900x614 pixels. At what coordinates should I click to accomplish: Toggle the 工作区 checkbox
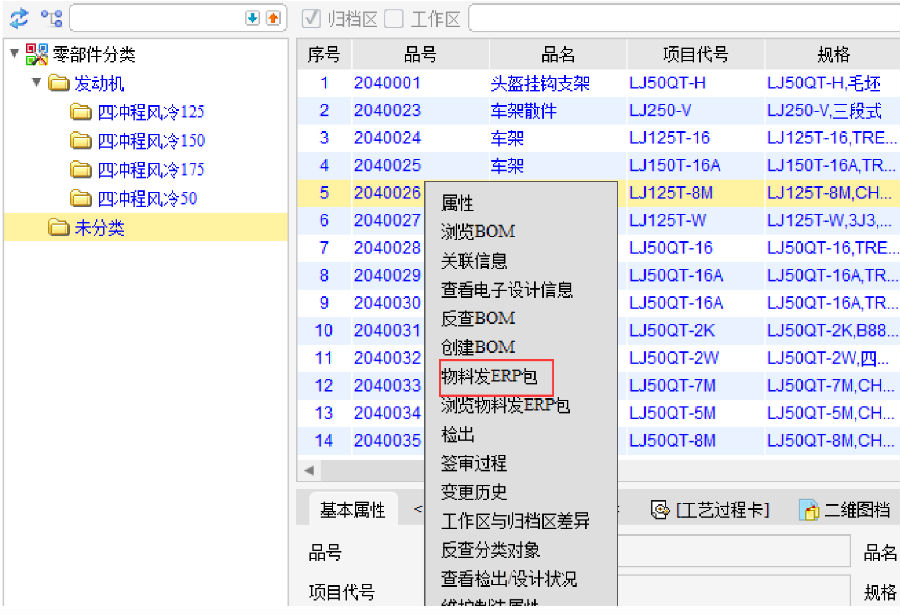pos(394,18)
